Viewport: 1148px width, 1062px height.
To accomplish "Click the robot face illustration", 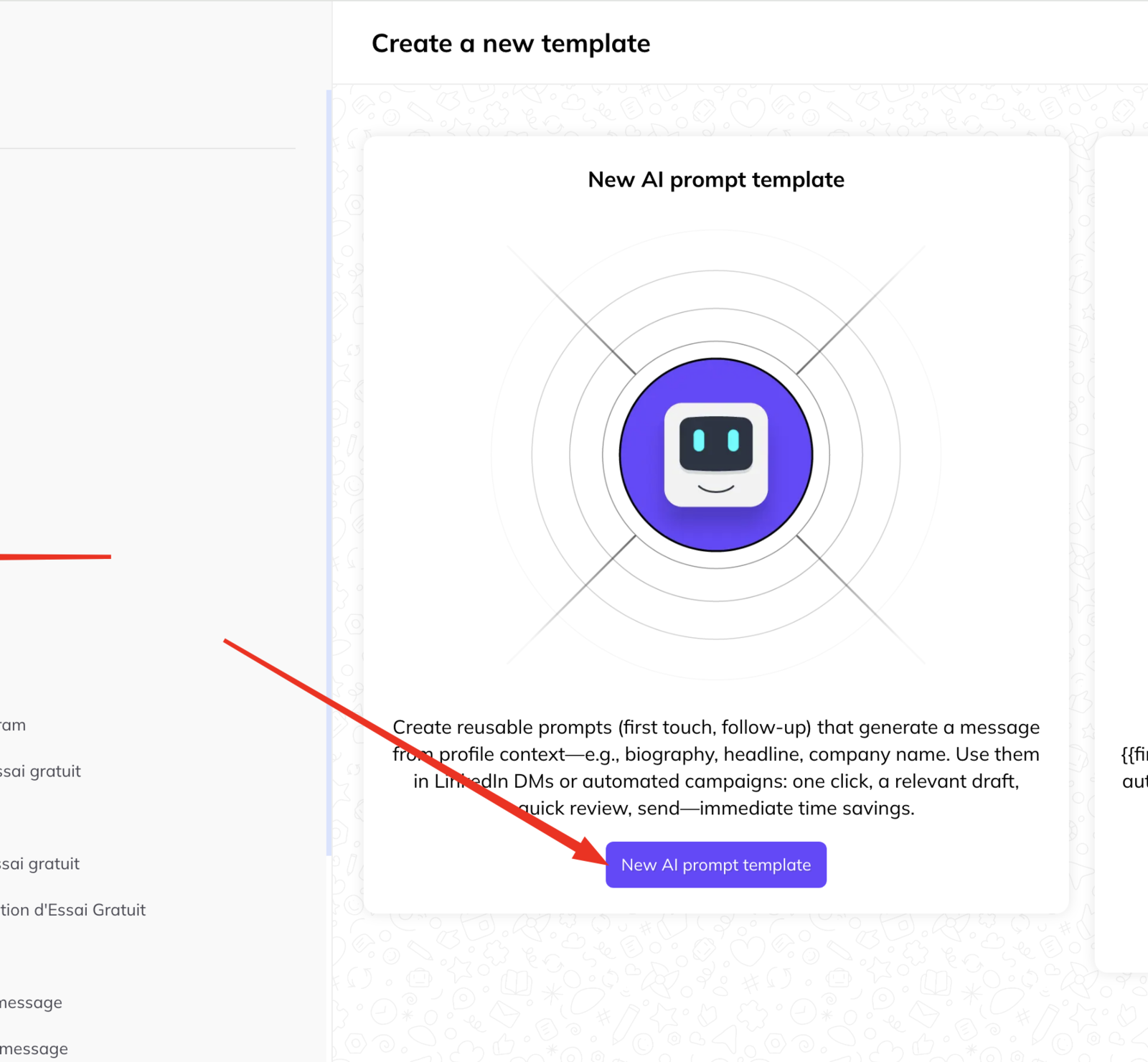I will (716, 455).
